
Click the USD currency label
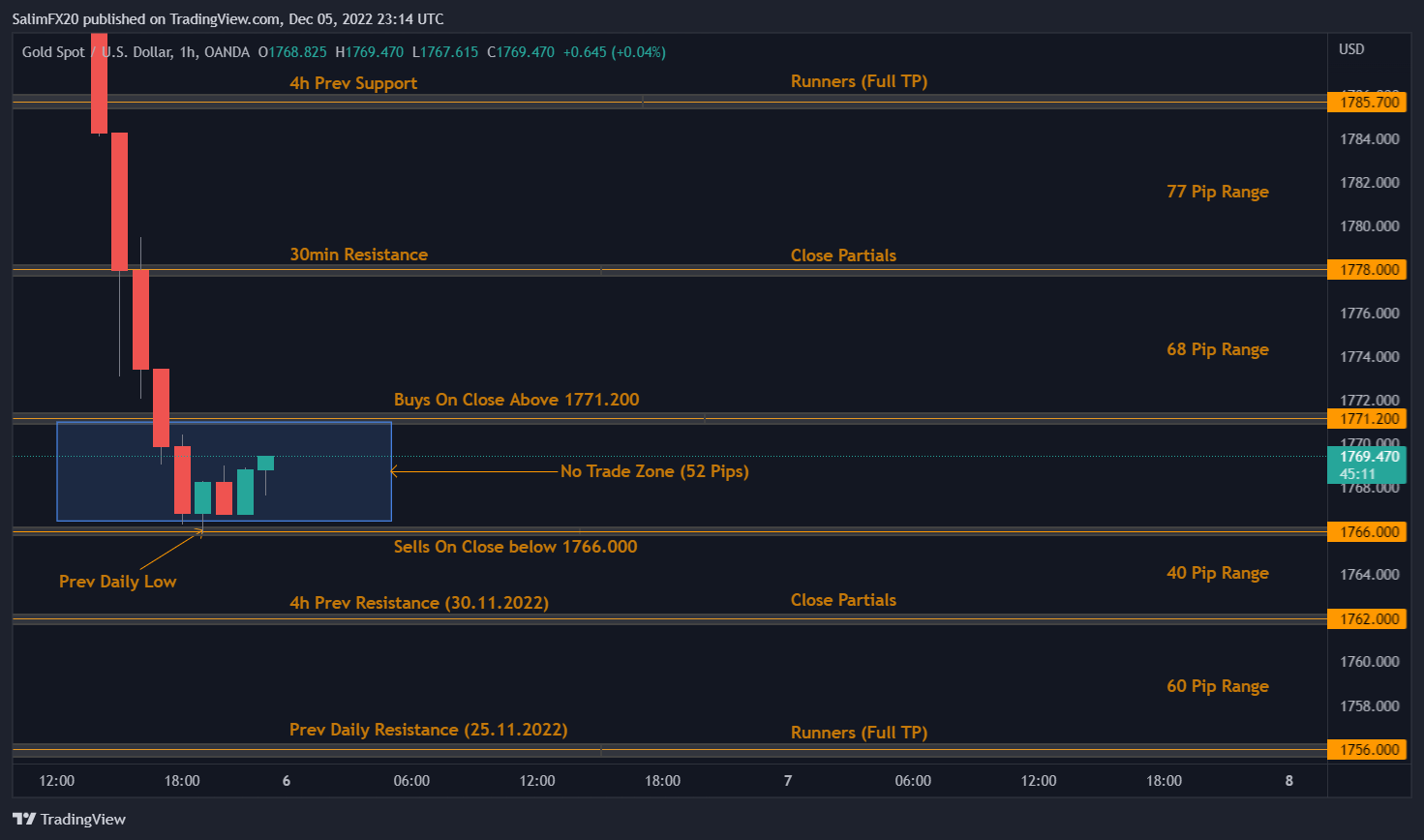point(1351,49)
